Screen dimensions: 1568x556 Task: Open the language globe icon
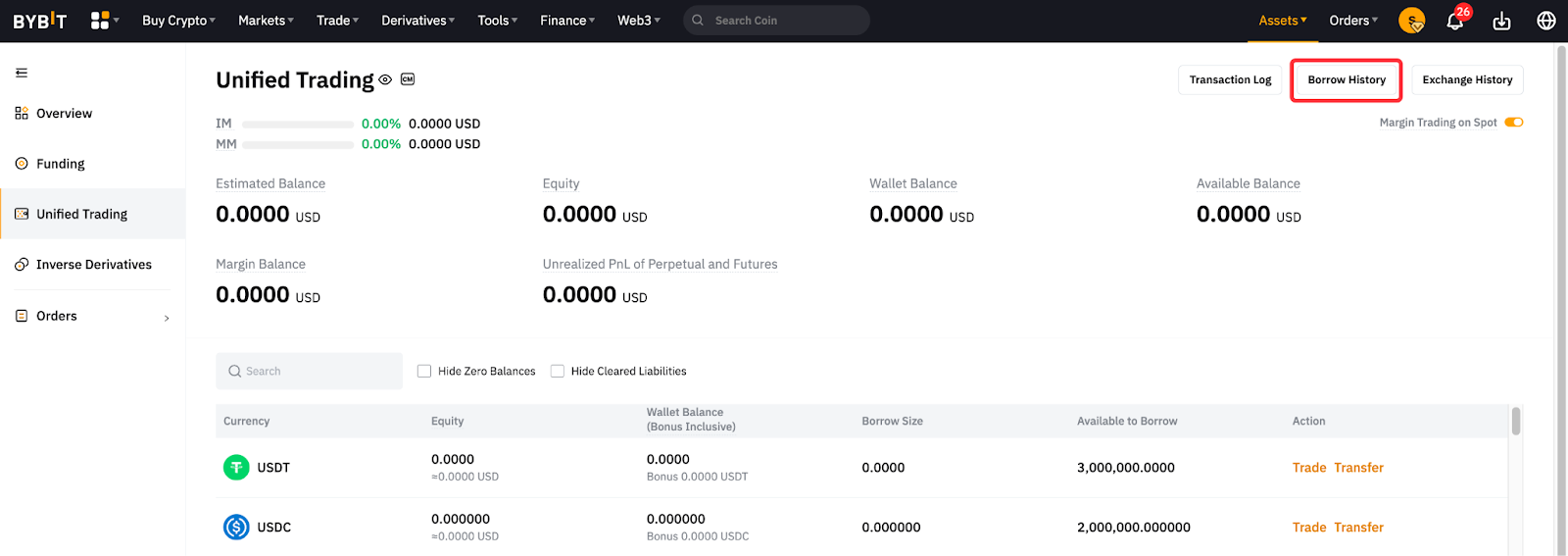pyautogui.click(x=1546, y=21)
